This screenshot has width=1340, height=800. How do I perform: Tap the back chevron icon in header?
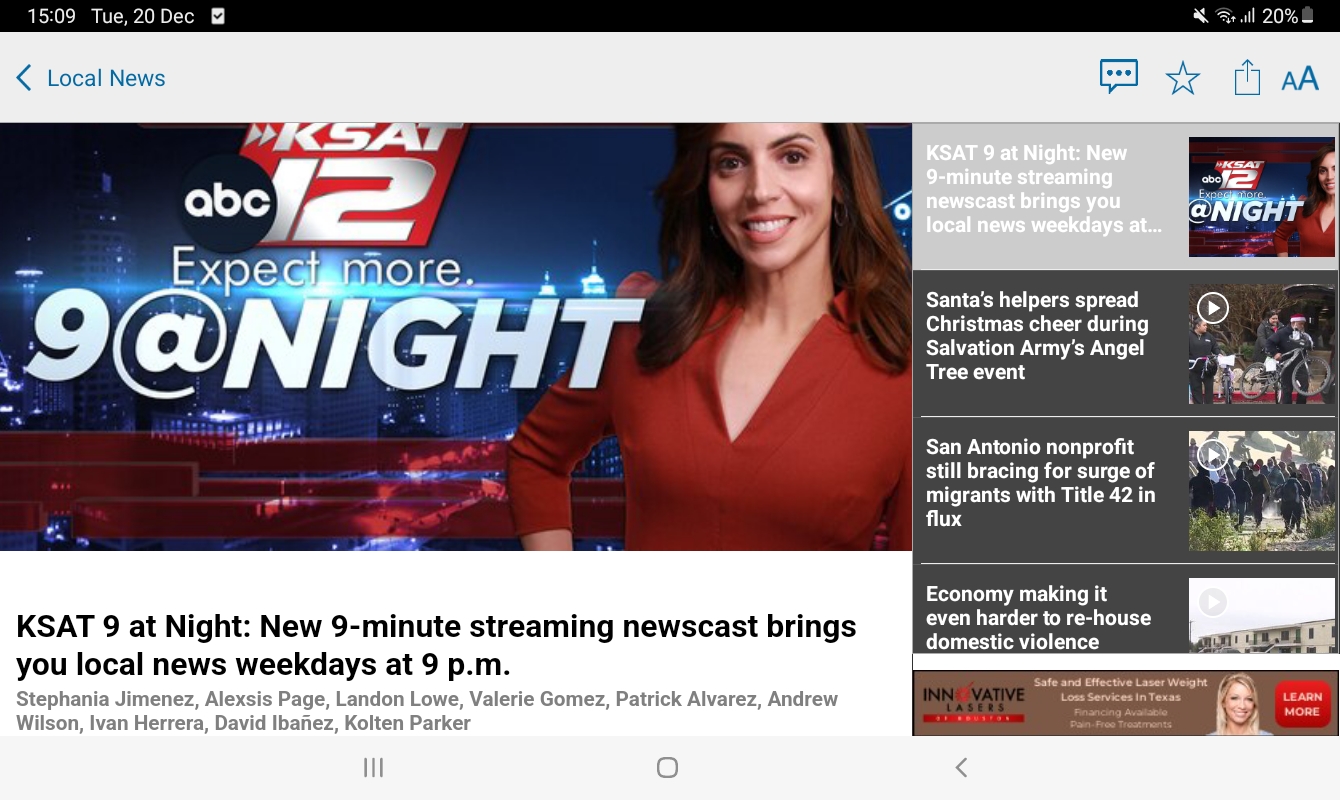(24, 78)
